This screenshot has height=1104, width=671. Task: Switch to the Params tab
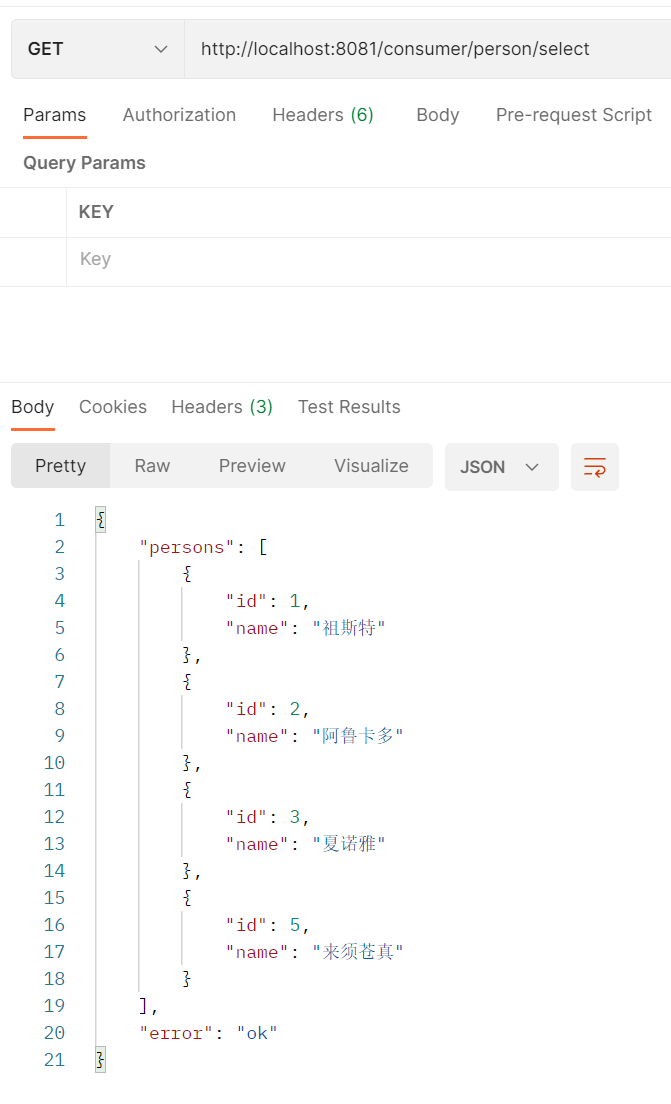point(54,115)
